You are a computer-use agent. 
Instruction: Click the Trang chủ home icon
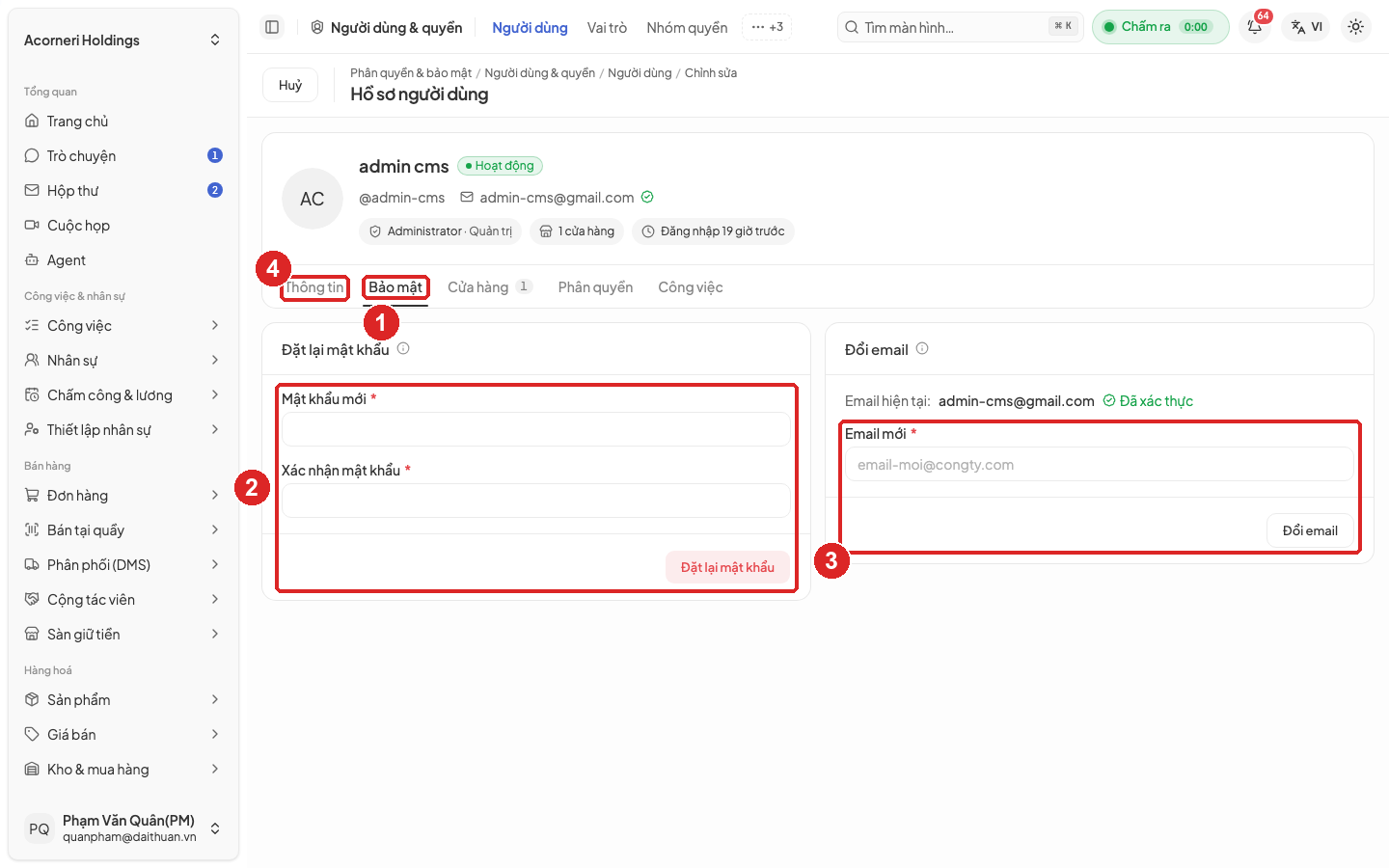tap(32, 122)
